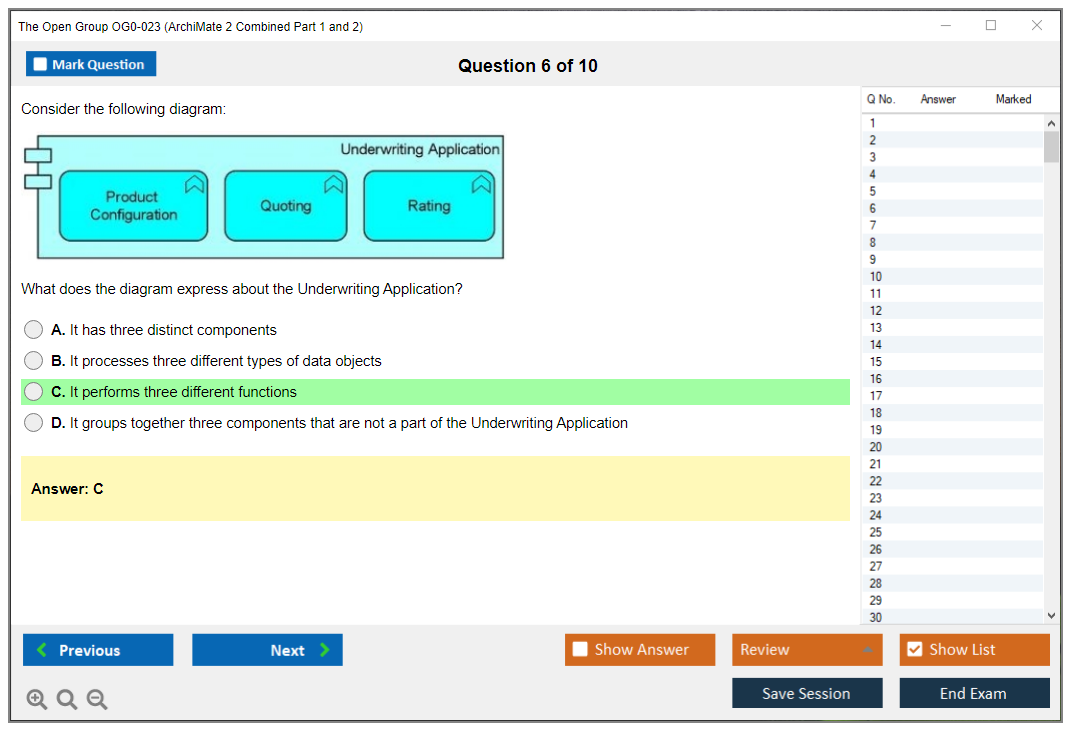The height and width of the screenshot is (735, 1075).
Task: Click the zoom reset magnifier icon
Action: pyautogui.click(x=67, y=700)
